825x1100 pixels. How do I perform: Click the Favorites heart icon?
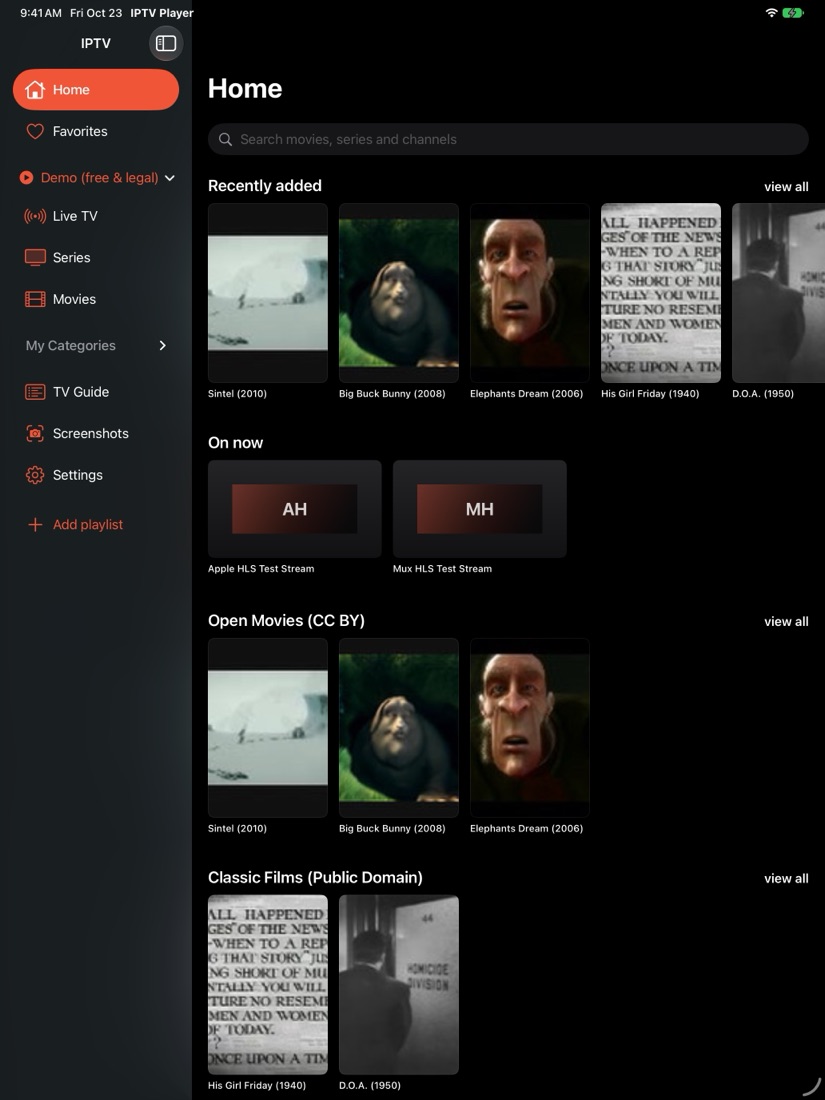click(x=34, y=131)
